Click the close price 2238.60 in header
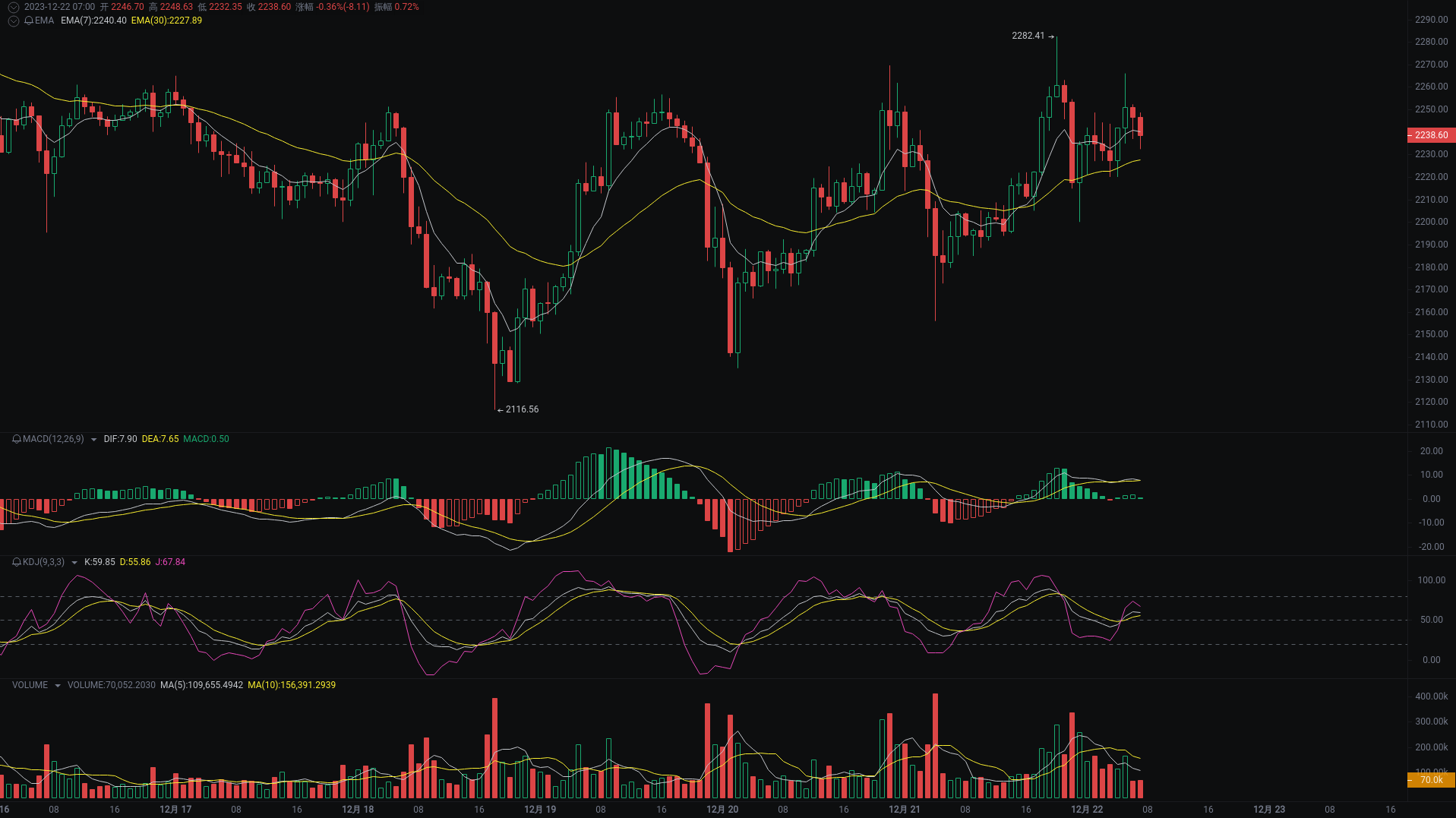 (x=274, y=7)
